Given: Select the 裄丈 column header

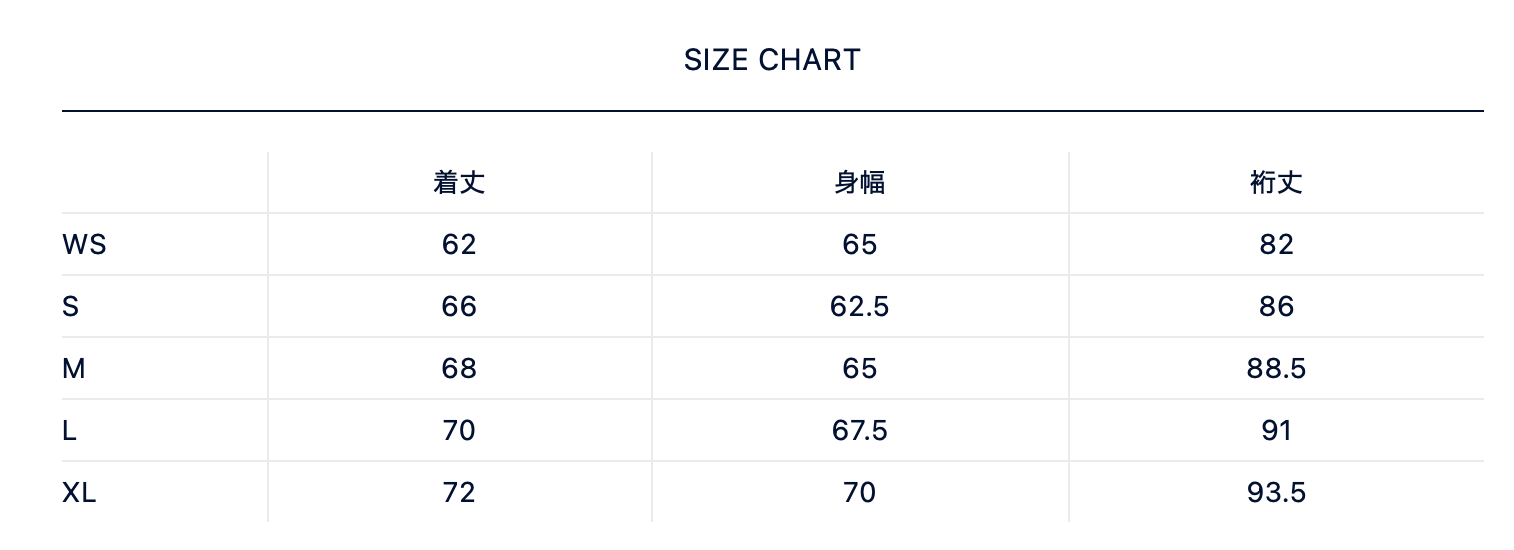Looking at the screenshot, I should point(1276,182).
